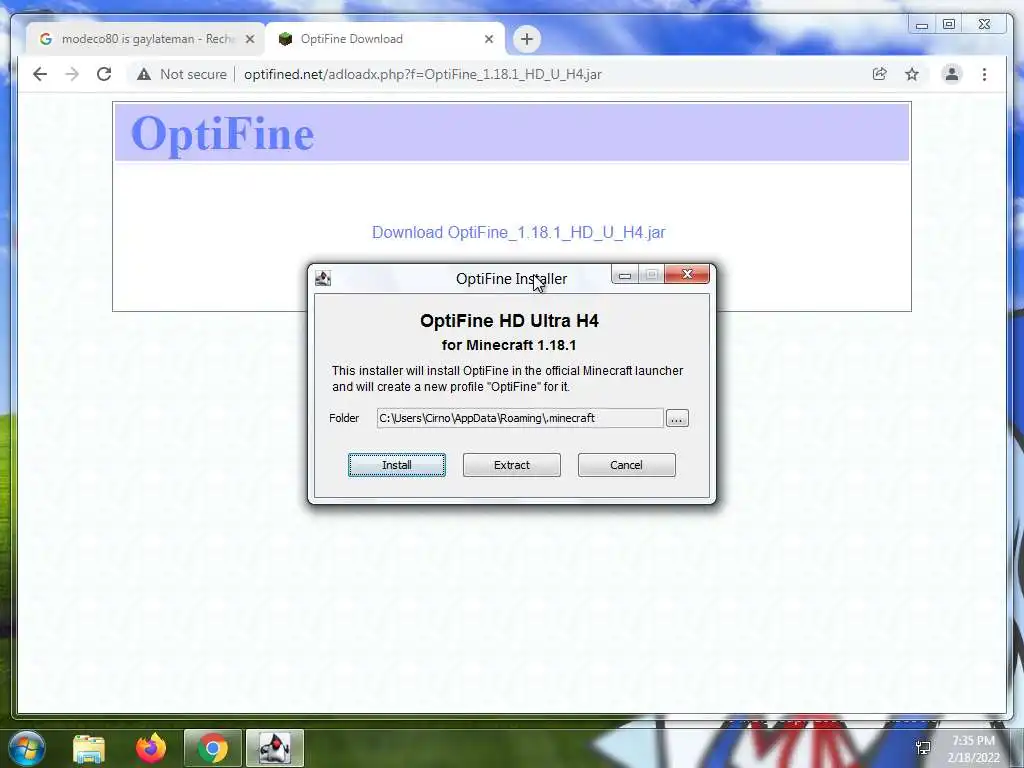
Task: Go back to the previous page
Action: (40, 74)
